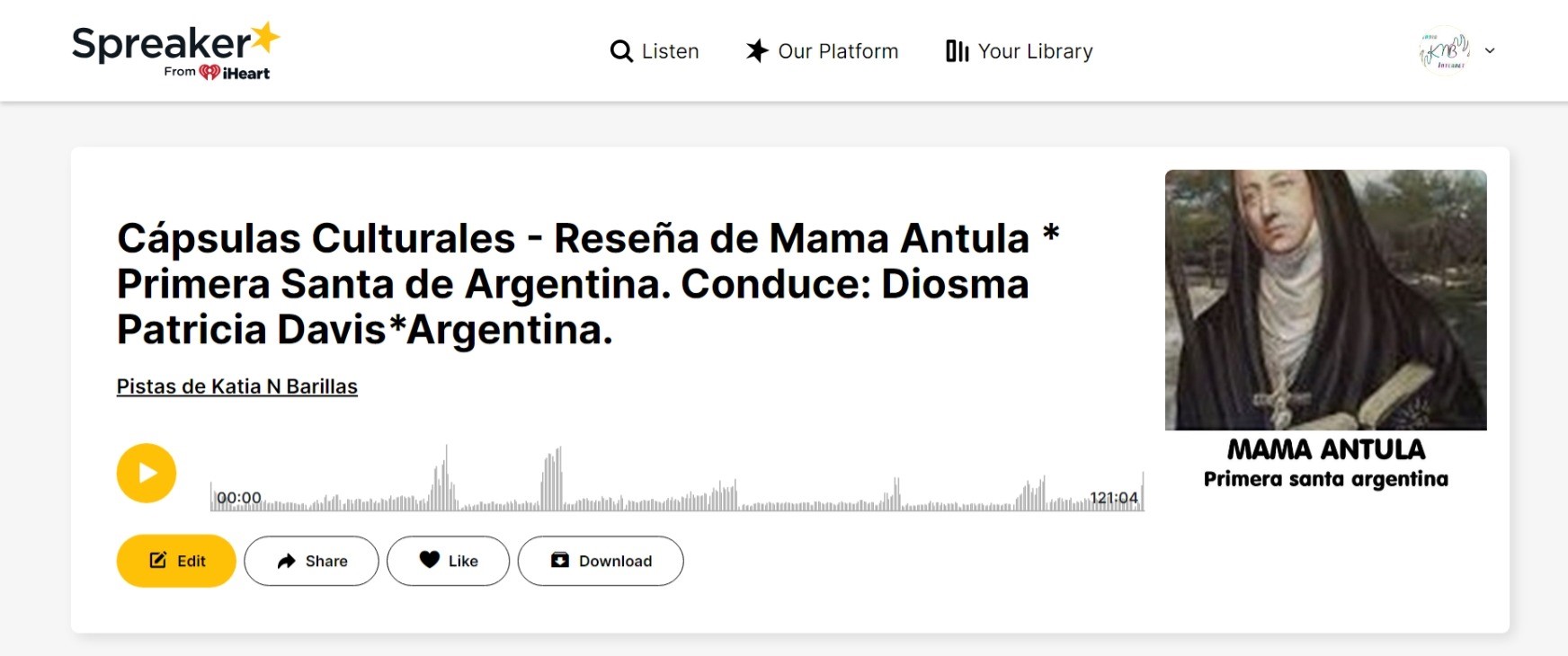This screenshot has width=1568, height=656.
Task: Click the episode title heading
Action: (589, 284)
